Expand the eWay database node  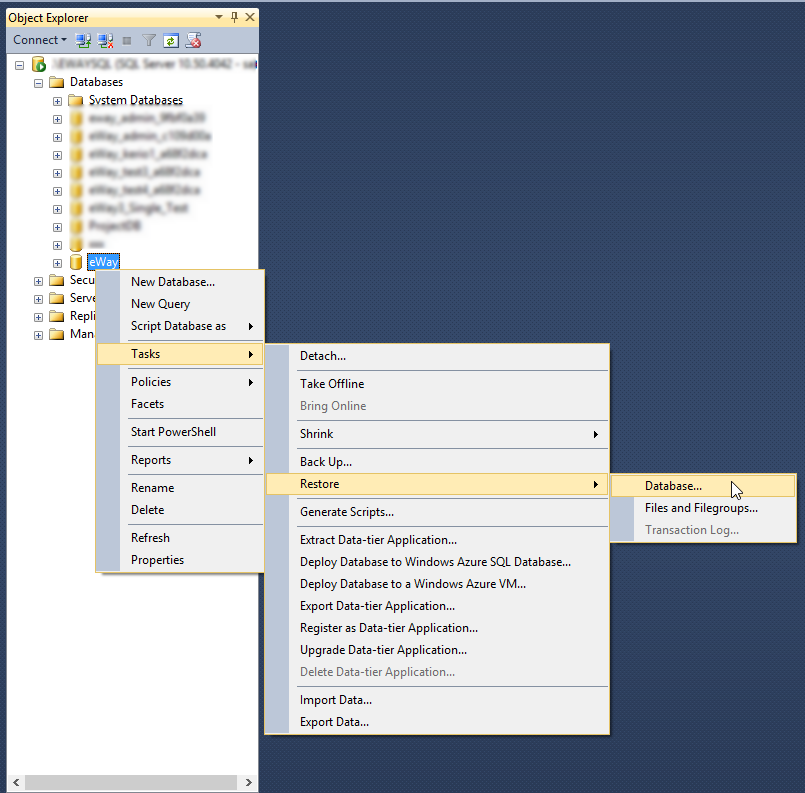click(x=58, y=263)
